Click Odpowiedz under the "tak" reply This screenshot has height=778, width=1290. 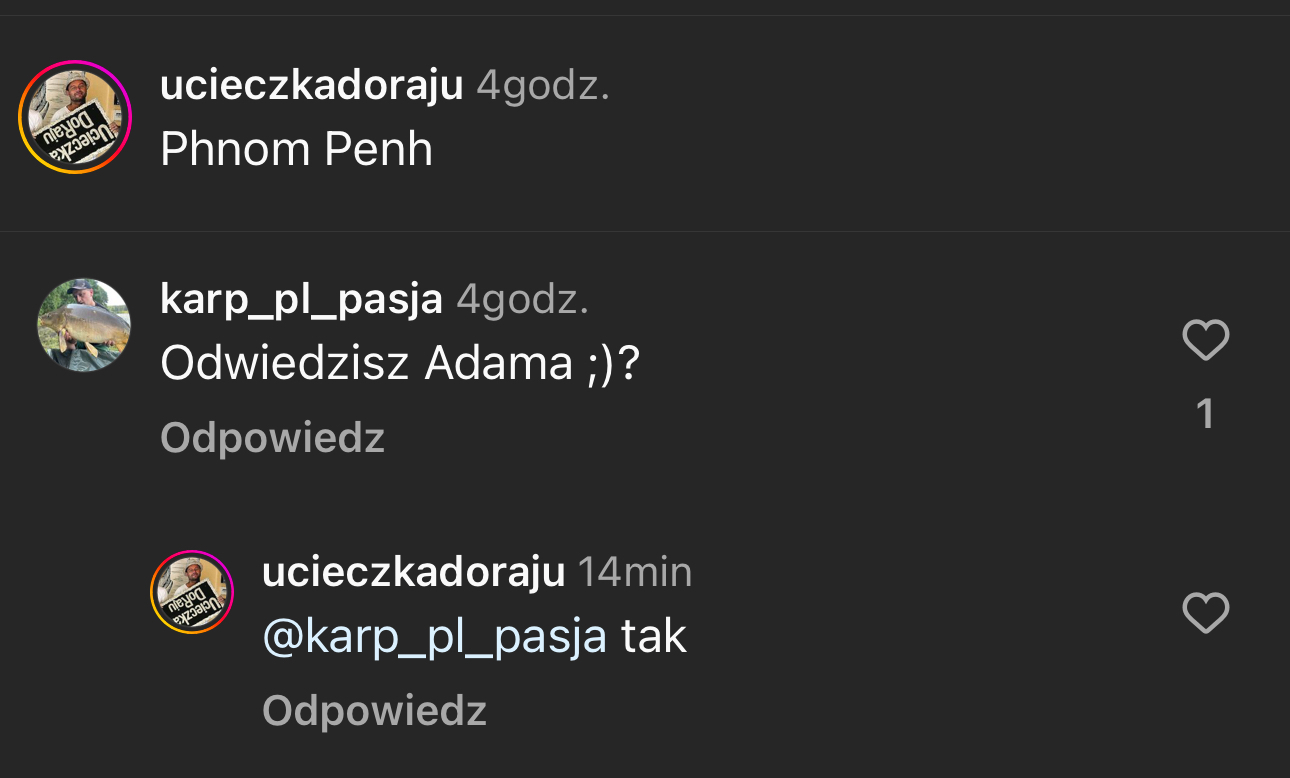[x=374, y=711]
